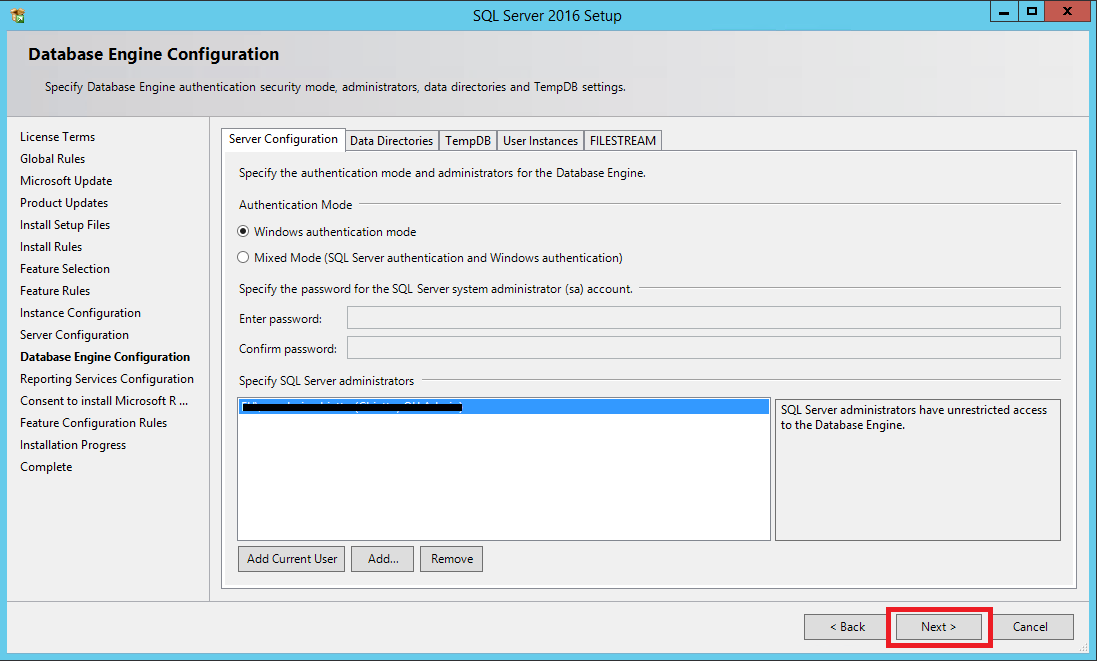Click Consent to install Microsoft R step
The height and width of the screenshot is (661, 1097).
104,401
